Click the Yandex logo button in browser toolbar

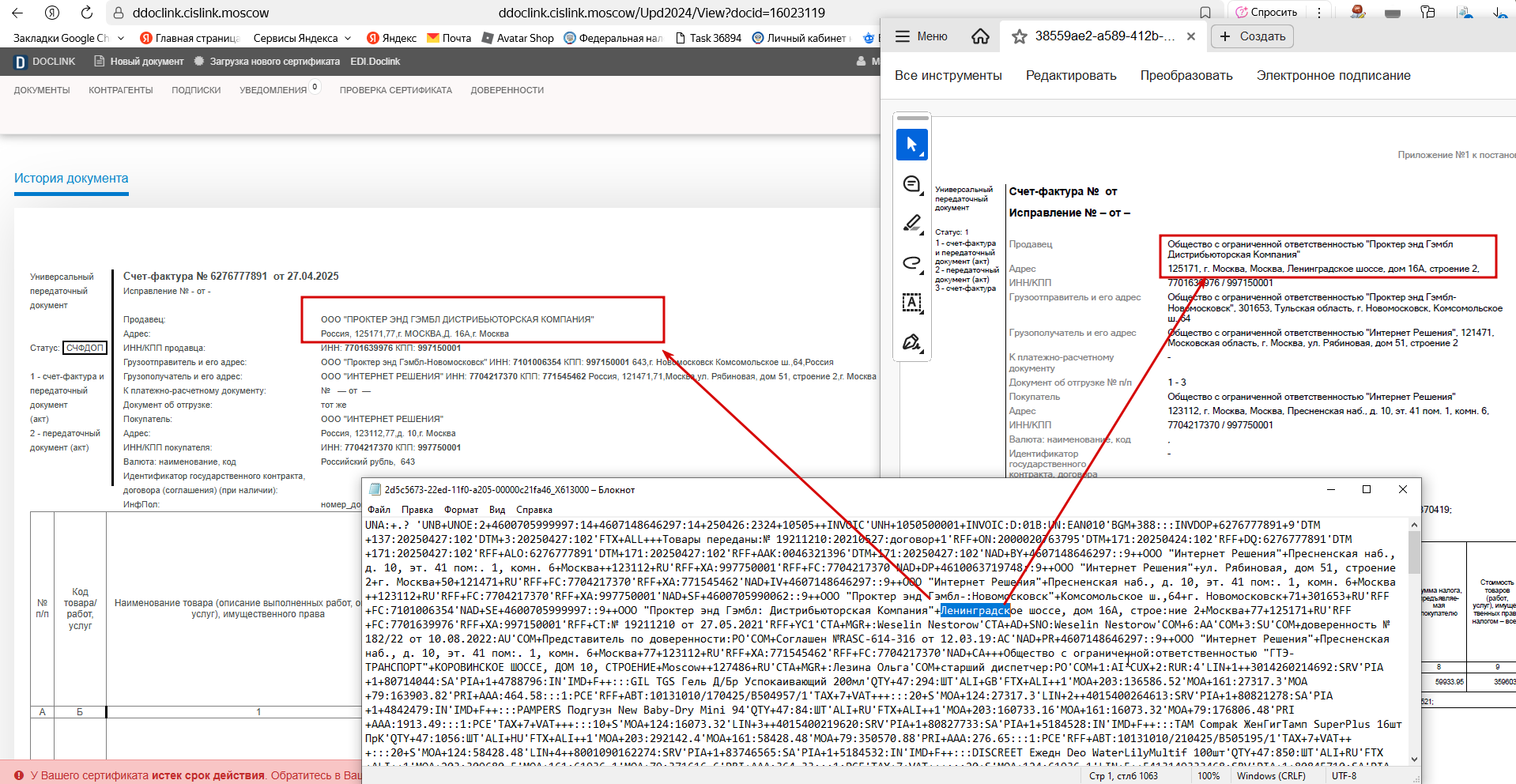(x=52, y=13)
